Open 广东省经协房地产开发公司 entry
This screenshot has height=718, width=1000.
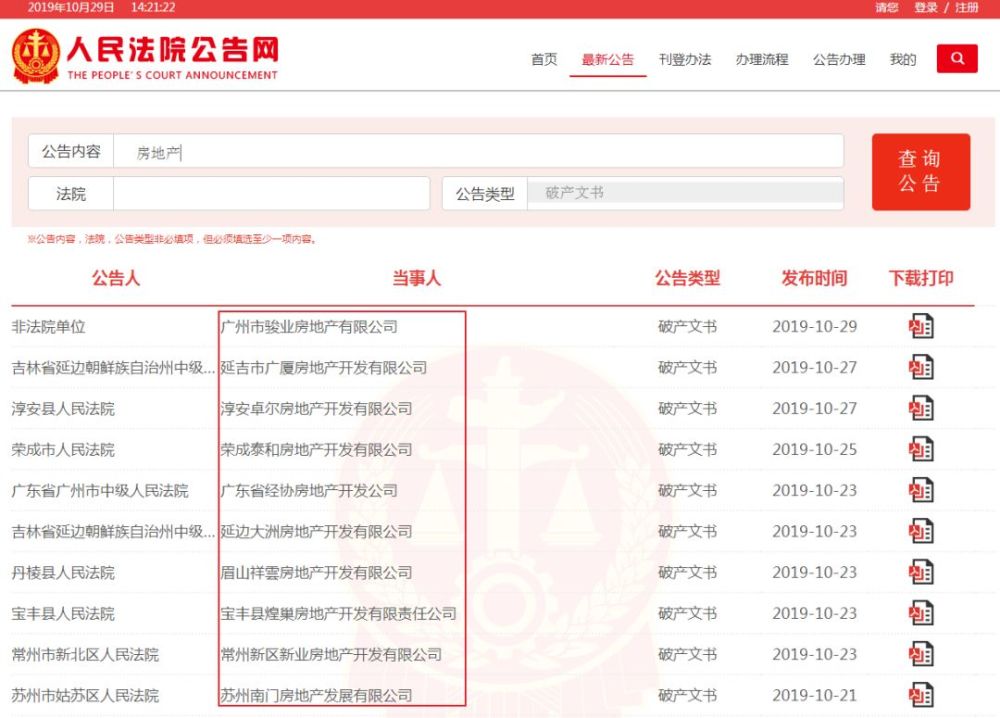(309, 490)
